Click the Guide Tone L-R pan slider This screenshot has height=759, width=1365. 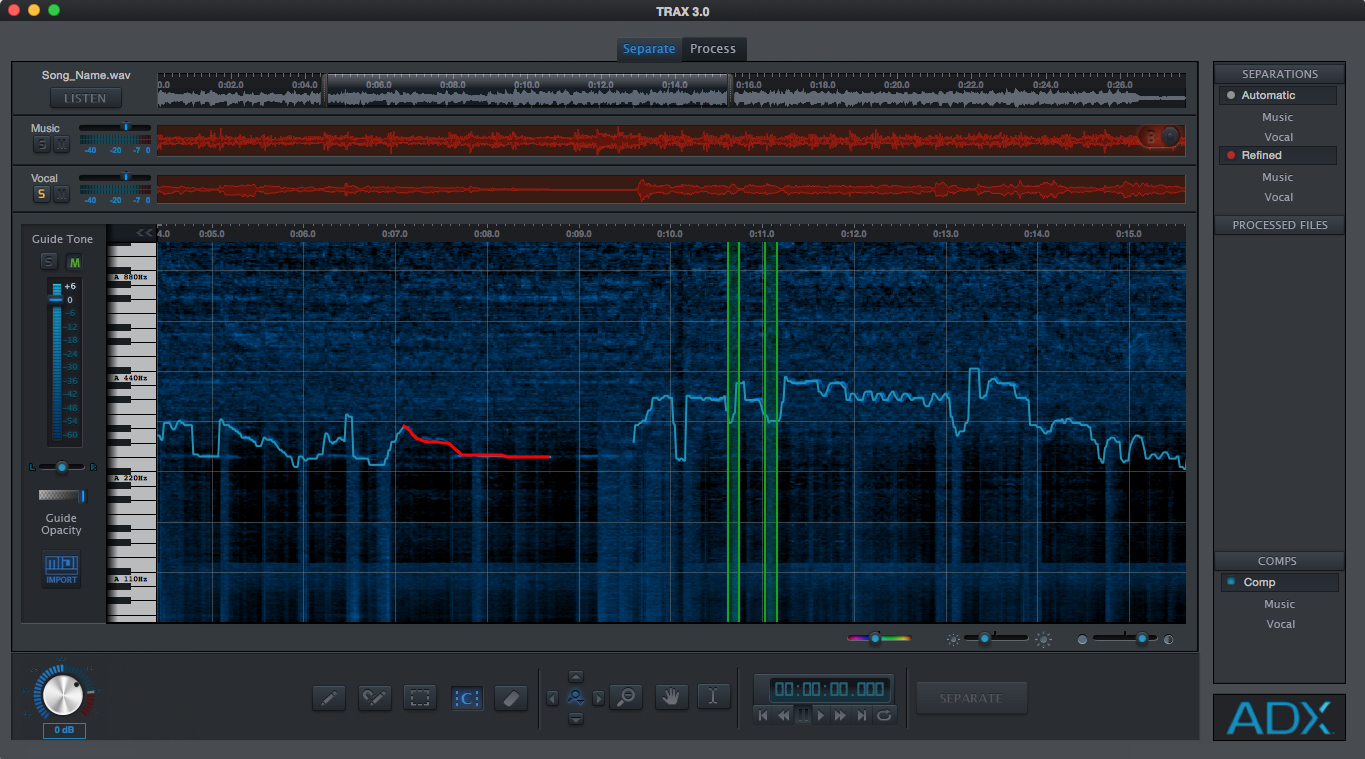(63, 467)
